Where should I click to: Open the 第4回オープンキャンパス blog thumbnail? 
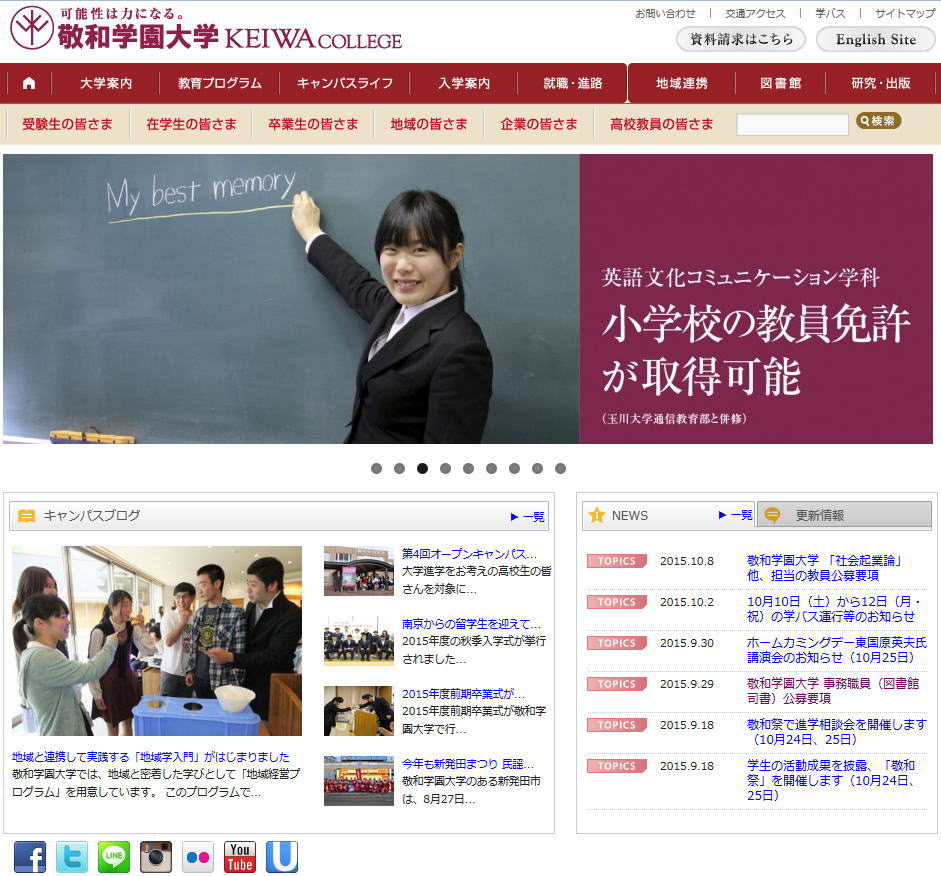(x=358, y=571)
